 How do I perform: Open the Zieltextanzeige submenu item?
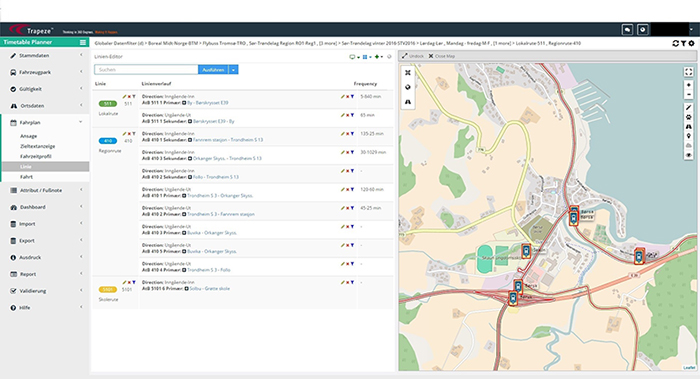(38, 146)
